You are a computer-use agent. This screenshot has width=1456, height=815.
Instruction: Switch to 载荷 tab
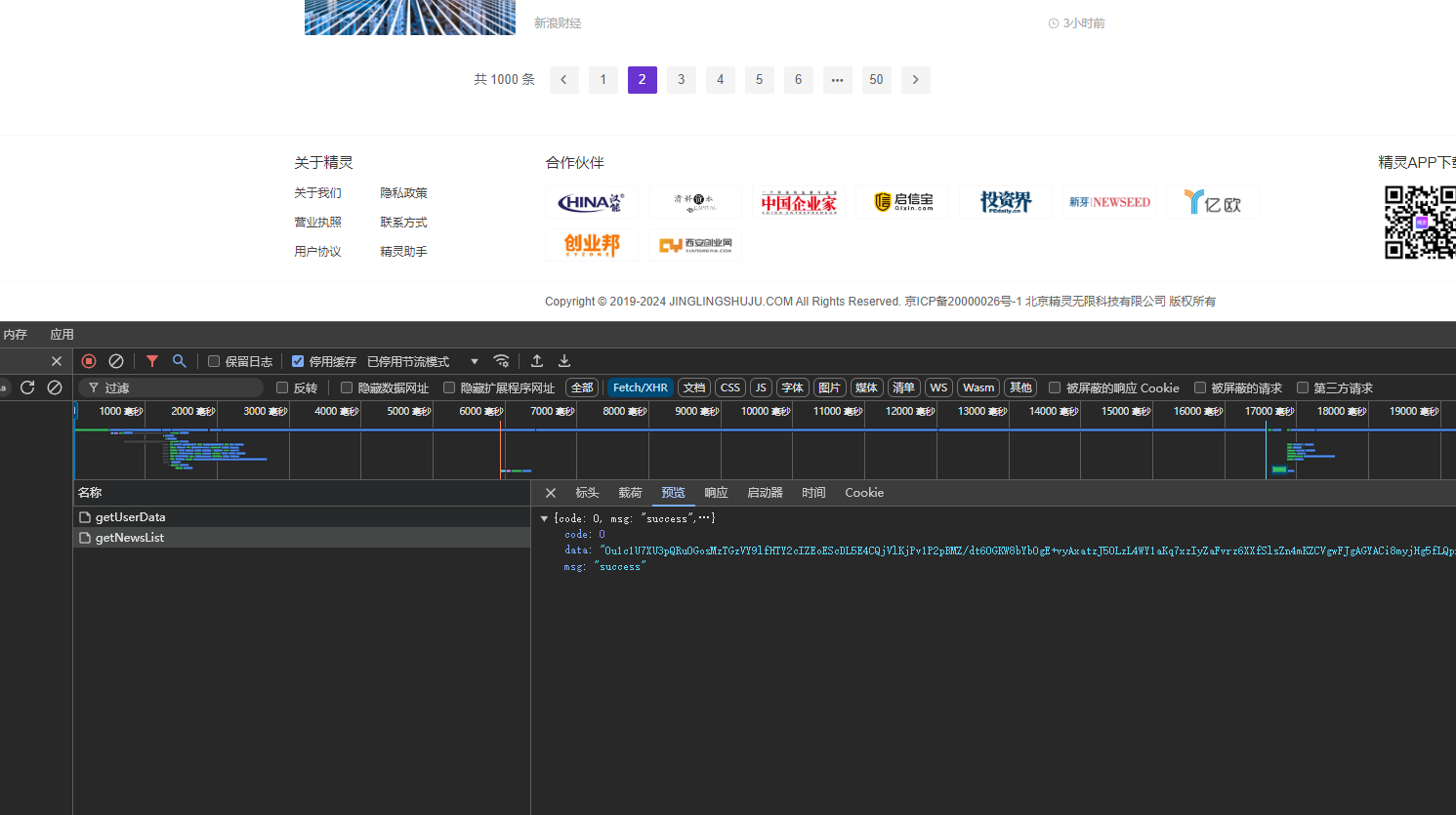pos(630,493)
